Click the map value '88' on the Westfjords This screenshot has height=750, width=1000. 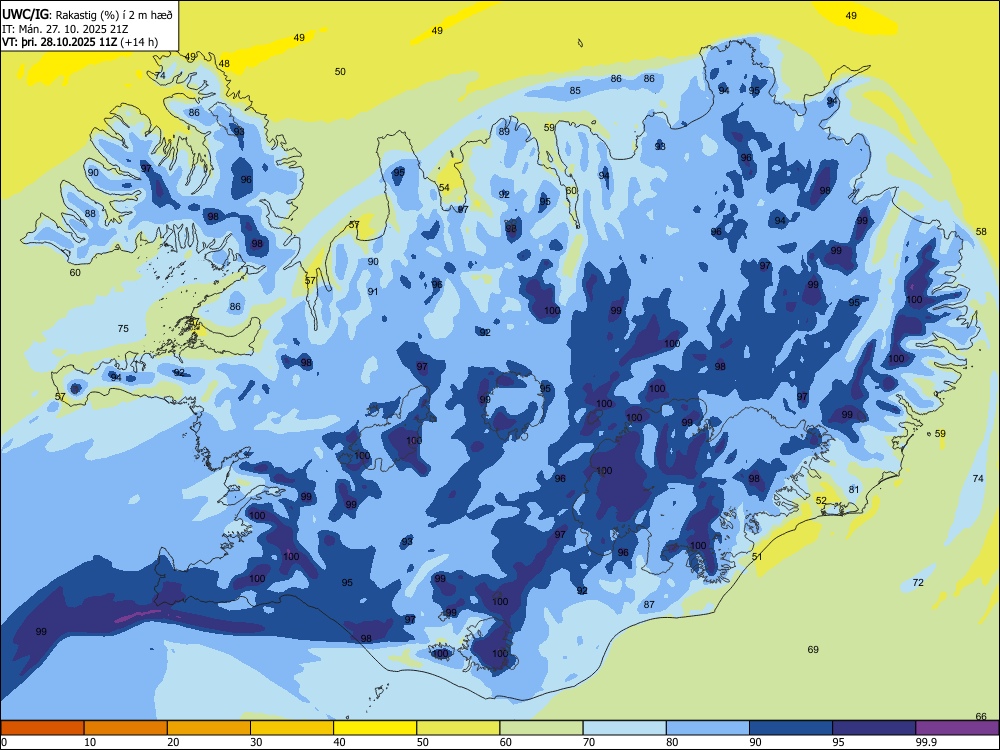point(91,213)
